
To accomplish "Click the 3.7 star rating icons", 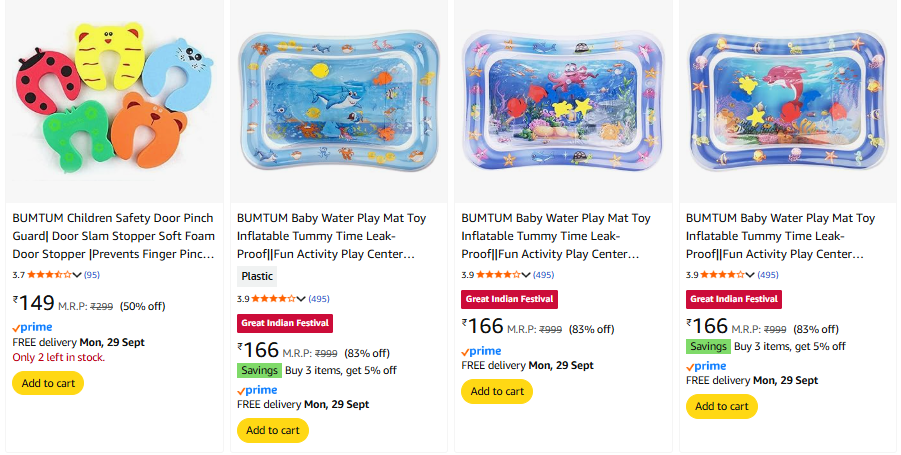I will point(48,274).
